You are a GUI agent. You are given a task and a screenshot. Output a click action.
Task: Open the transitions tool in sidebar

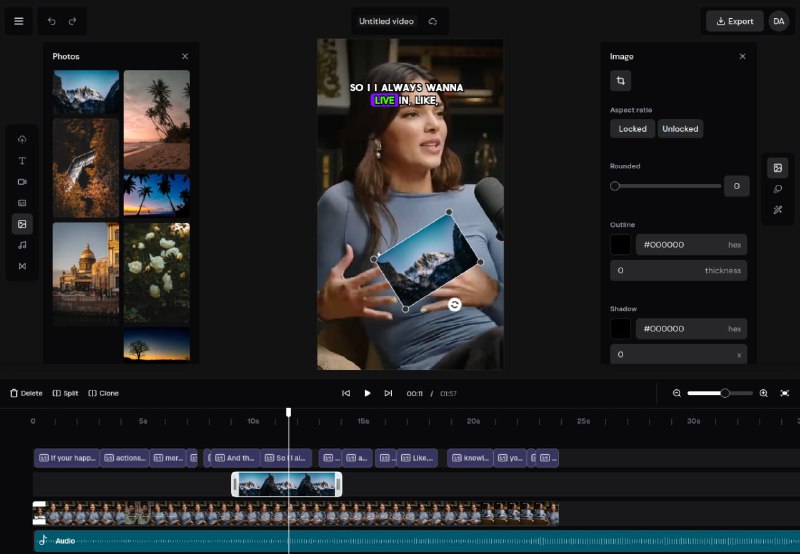click(22, 266)
